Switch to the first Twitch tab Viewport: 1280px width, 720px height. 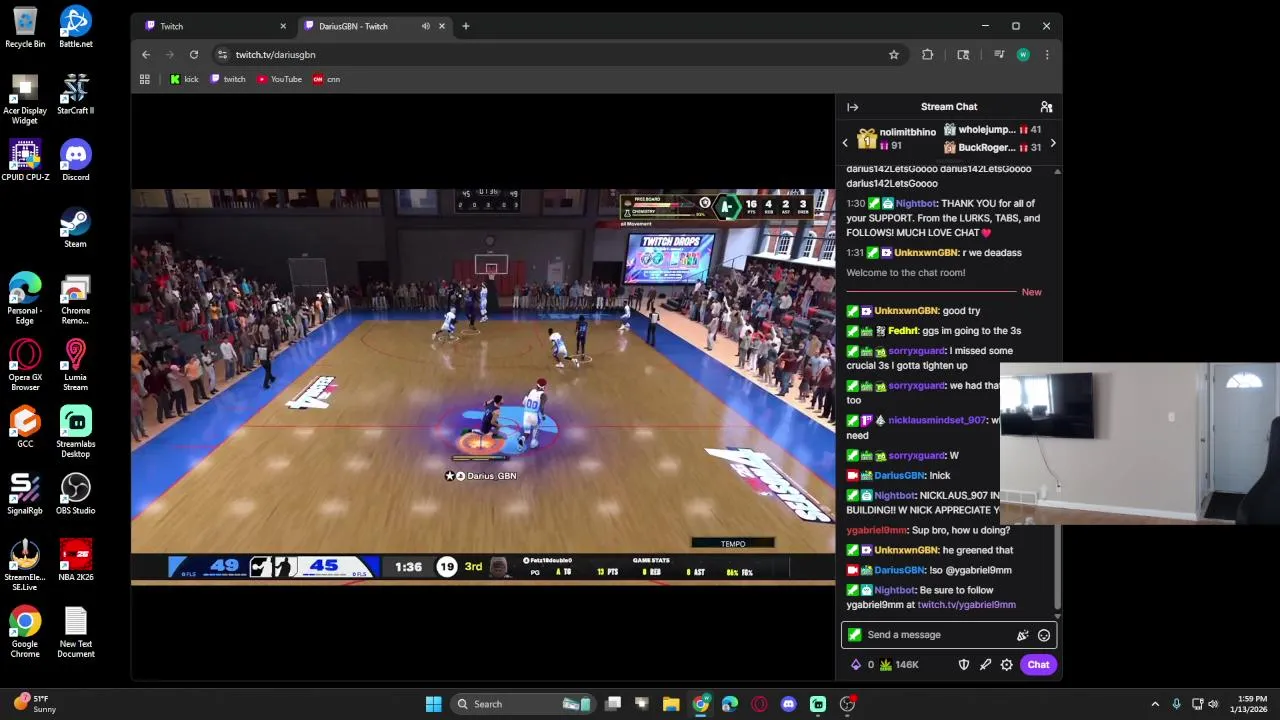click(x=215, y=26)
